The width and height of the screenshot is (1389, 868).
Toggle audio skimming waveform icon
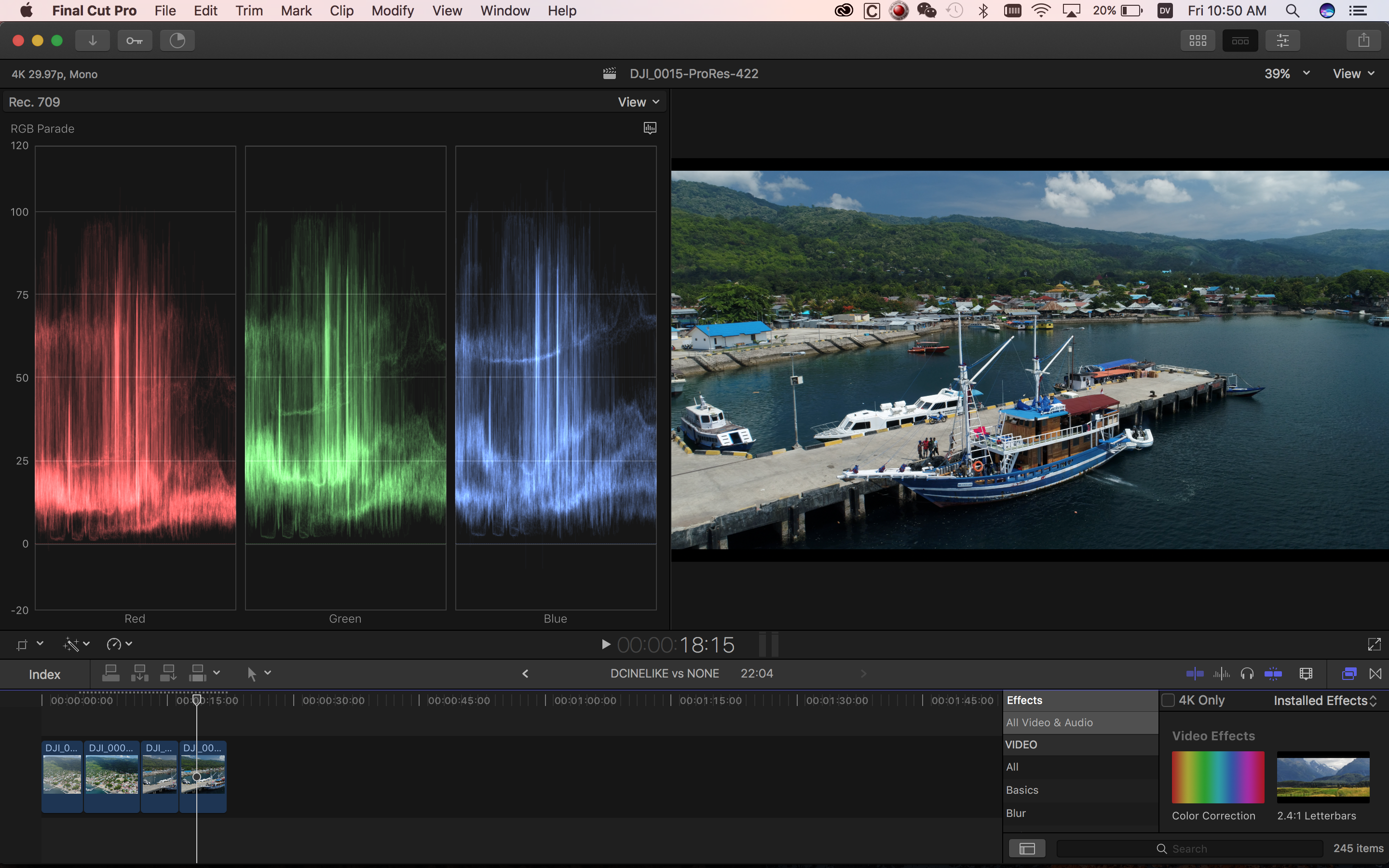coord(1221,673)
